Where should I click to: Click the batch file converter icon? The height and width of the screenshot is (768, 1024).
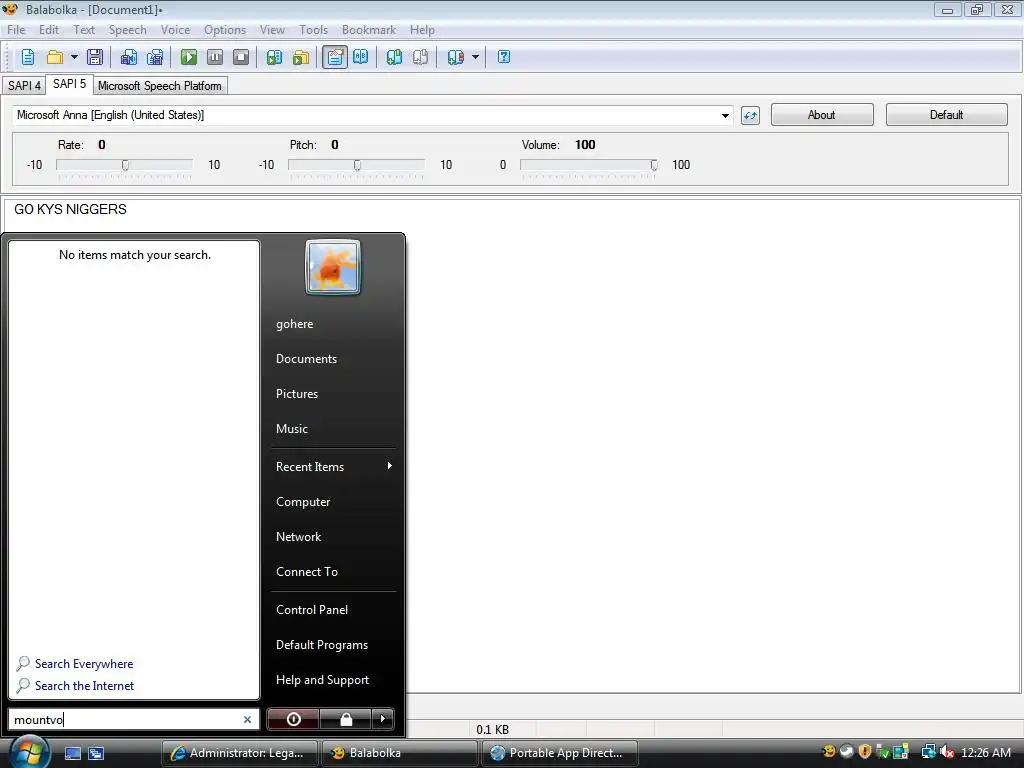(x=301, y=57)
